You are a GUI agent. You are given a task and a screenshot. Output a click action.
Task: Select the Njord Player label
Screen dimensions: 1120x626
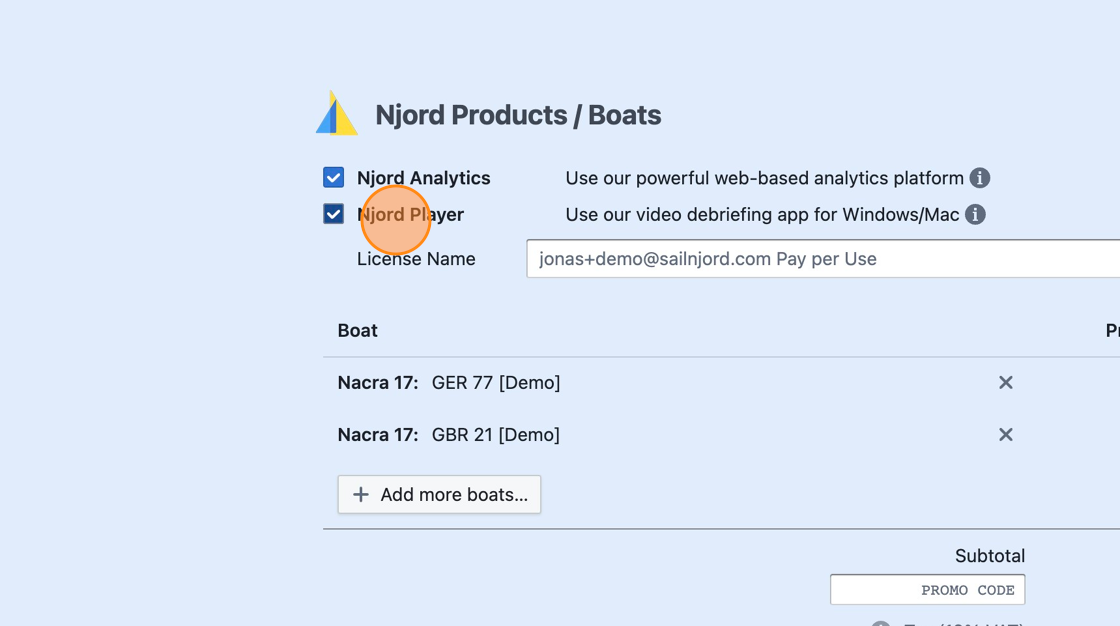[x=411, y=214]
